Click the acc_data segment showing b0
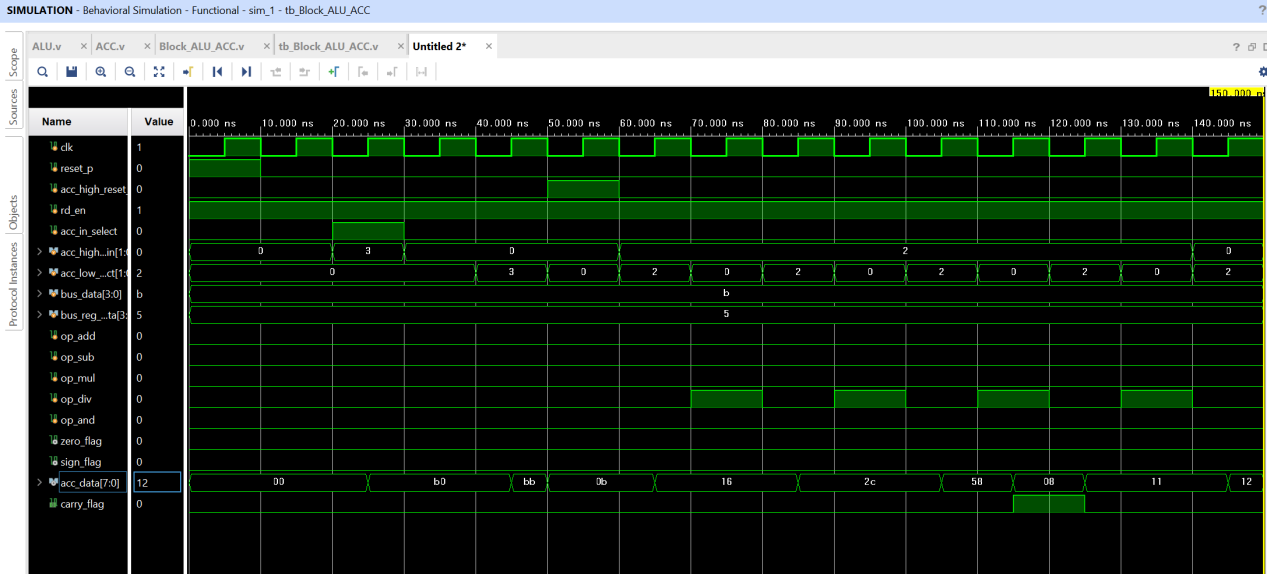The image size is (1267, 574). coord(439,483)
